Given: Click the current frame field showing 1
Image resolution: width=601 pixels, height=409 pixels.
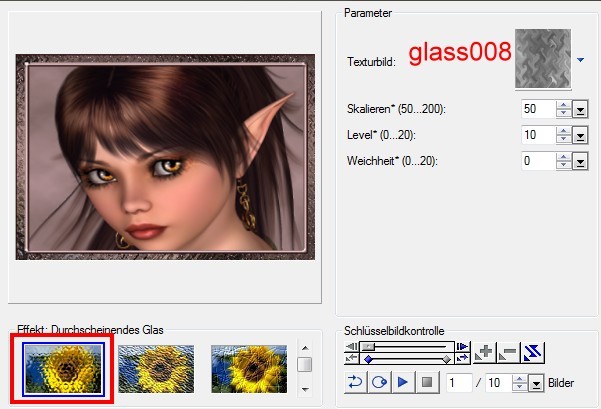Looking at the screenshot, I should click(x=459, y=383).
